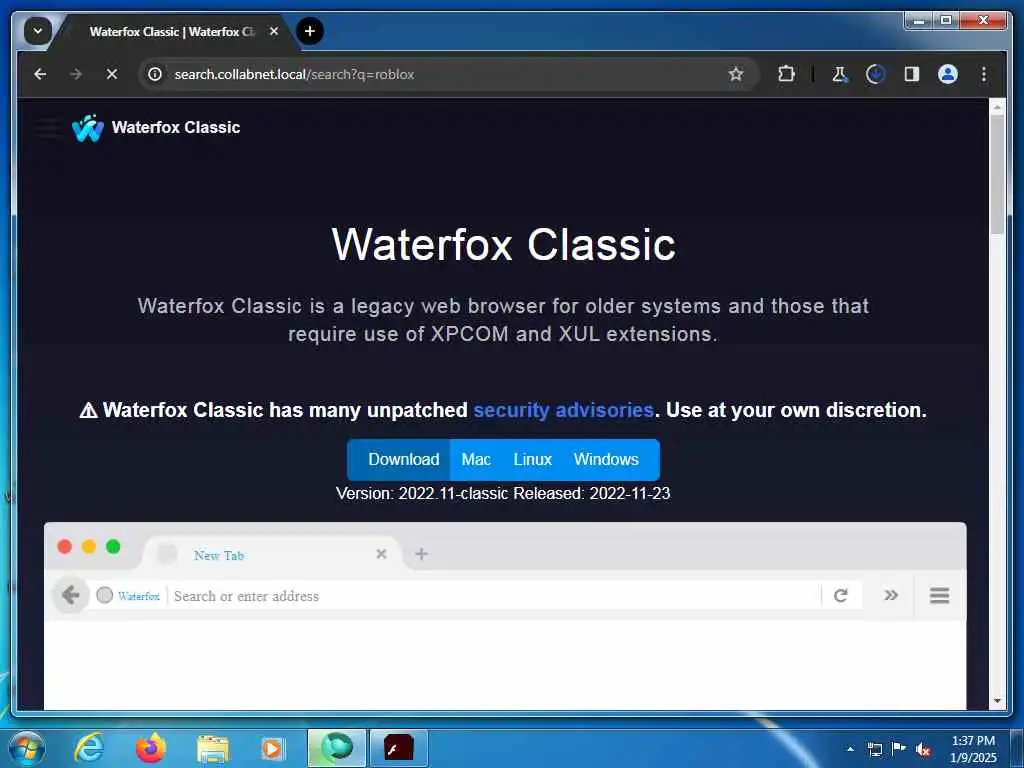Select the Waterfox Classic browser tab
Image resolution: width=1024 pixels, height=768 pixels.
click(172, 31)
